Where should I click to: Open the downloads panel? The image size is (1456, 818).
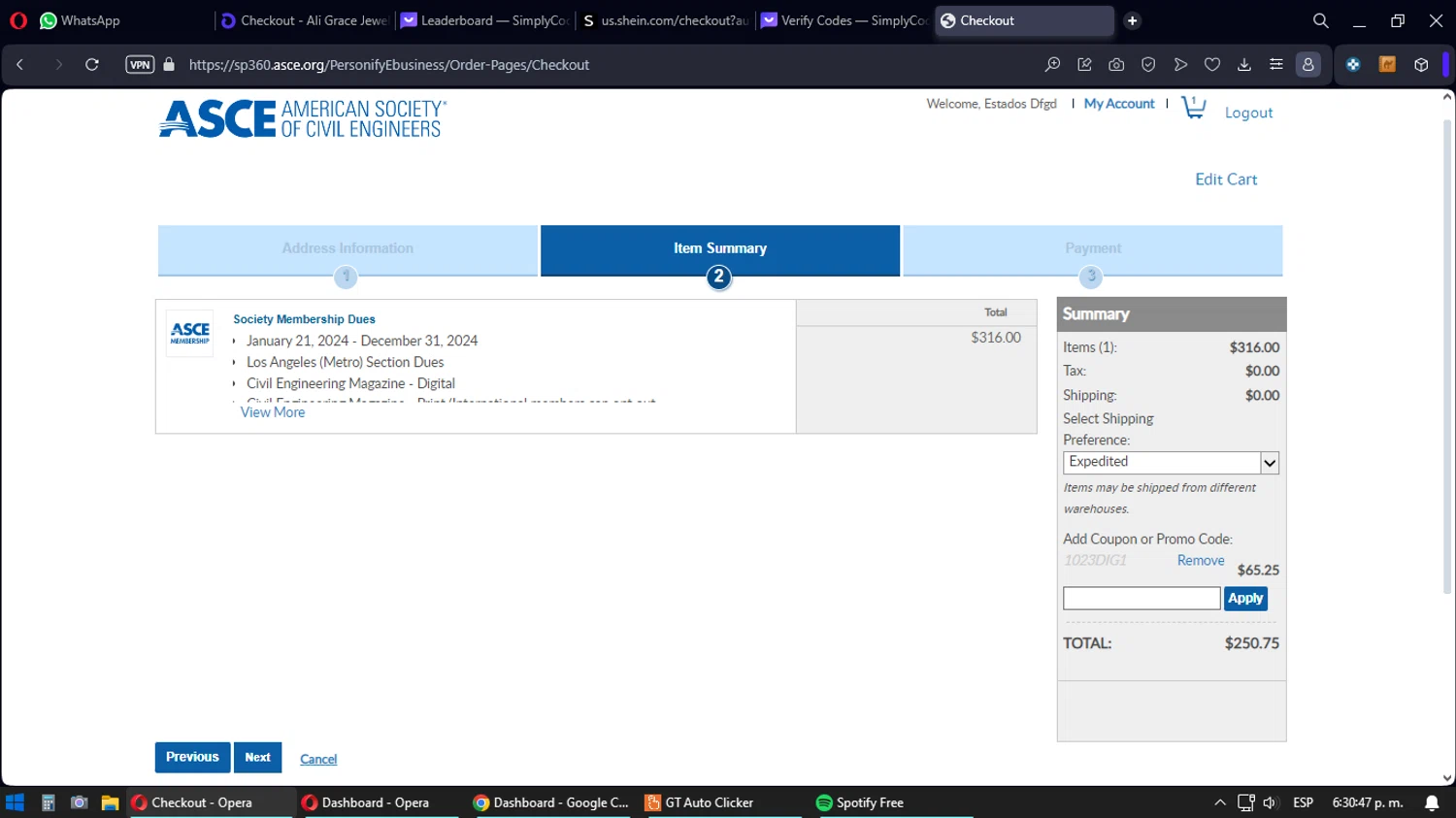[1244, 65]
